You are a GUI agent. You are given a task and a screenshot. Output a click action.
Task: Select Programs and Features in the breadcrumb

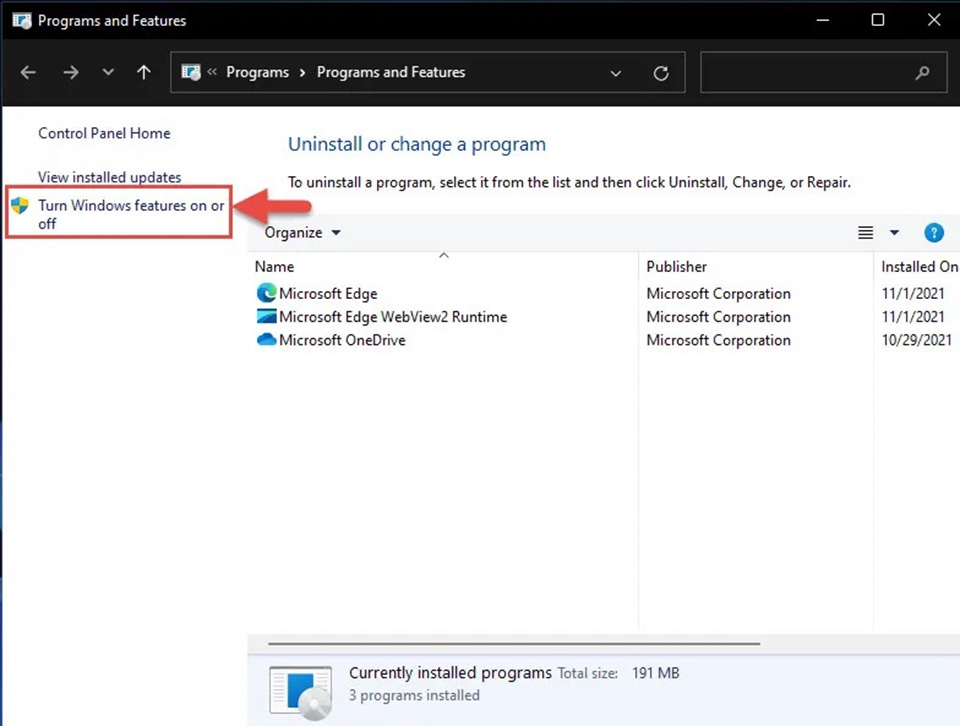tap(390, 72)
